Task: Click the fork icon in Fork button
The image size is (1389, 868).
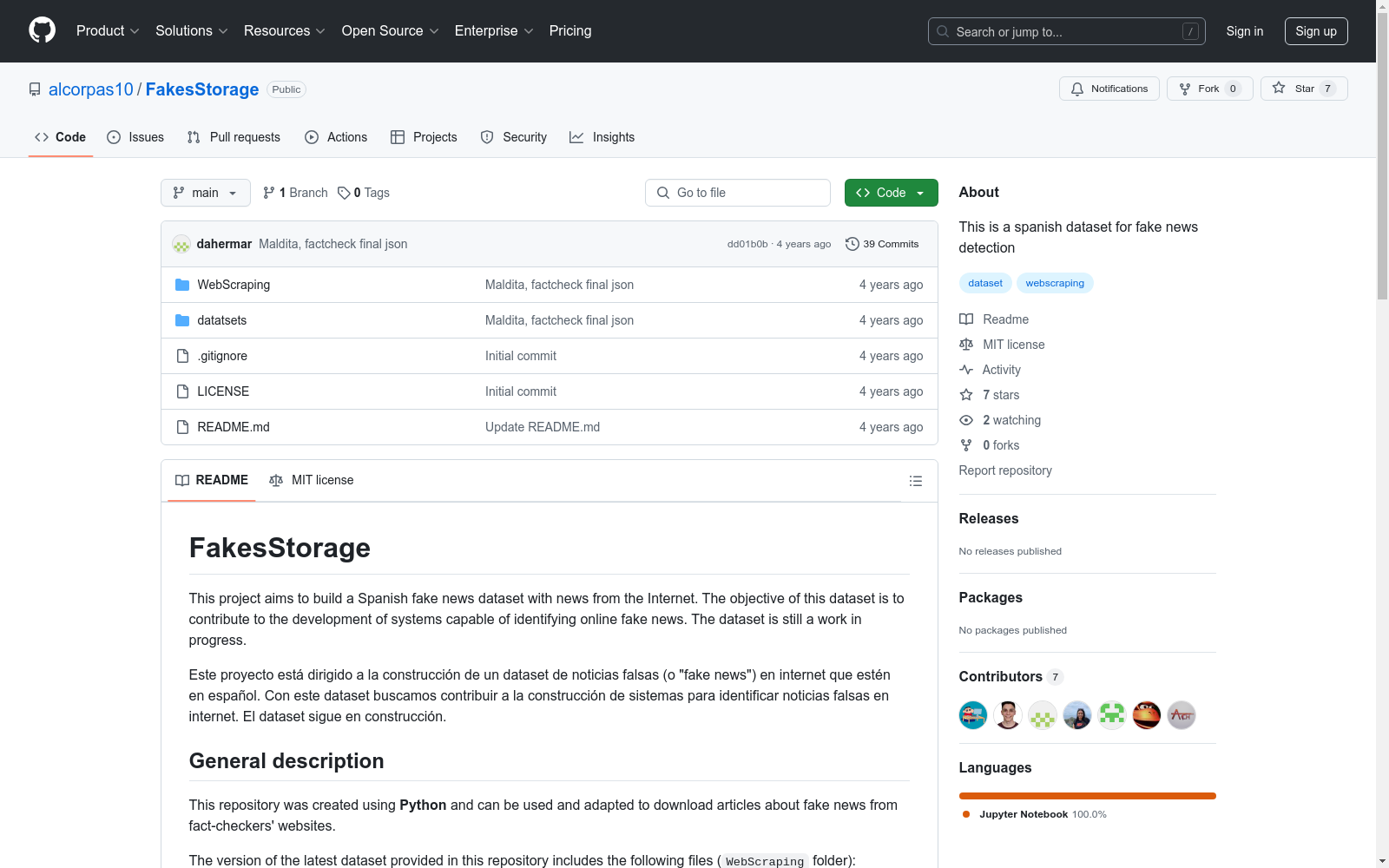Action: pyautogui.click(x=1185, y=89)
